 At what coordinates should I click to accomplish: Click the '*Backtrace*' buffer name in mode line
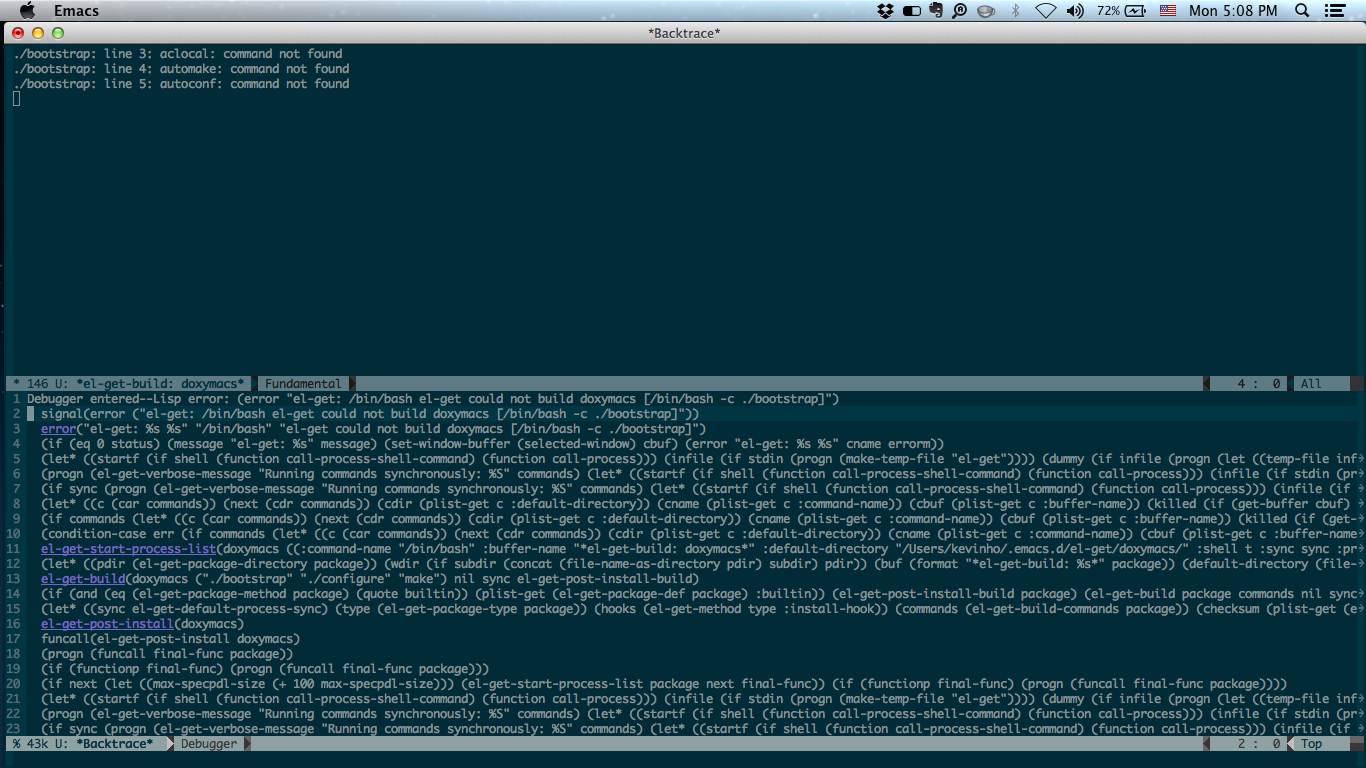(x=115, y=743)
